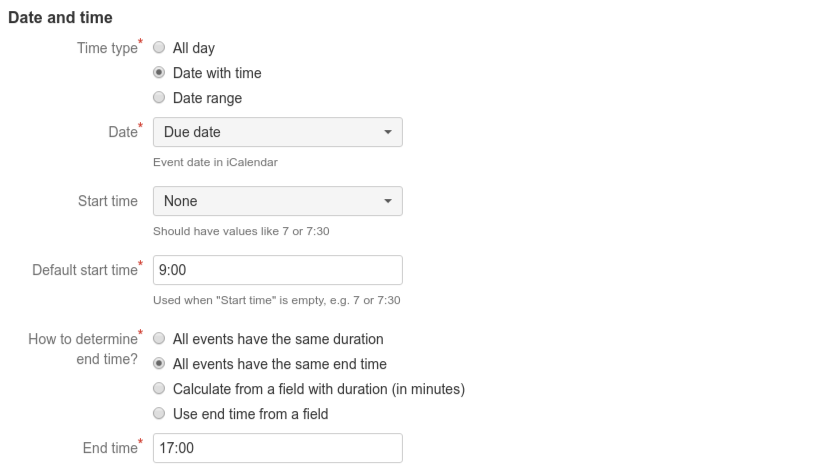The image size is (828, 471).
Task: Enable Use end time from a field
Action: 159,413
